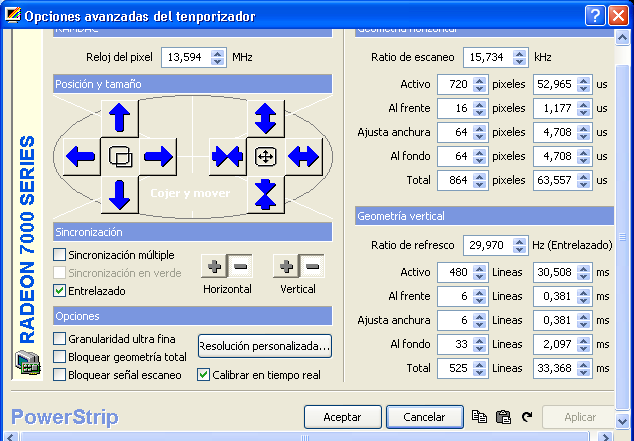This screenshot has width=634, height=441.
Task: Click horizontal Activo pixeles spinner arrows
Action: coord(480,84)
